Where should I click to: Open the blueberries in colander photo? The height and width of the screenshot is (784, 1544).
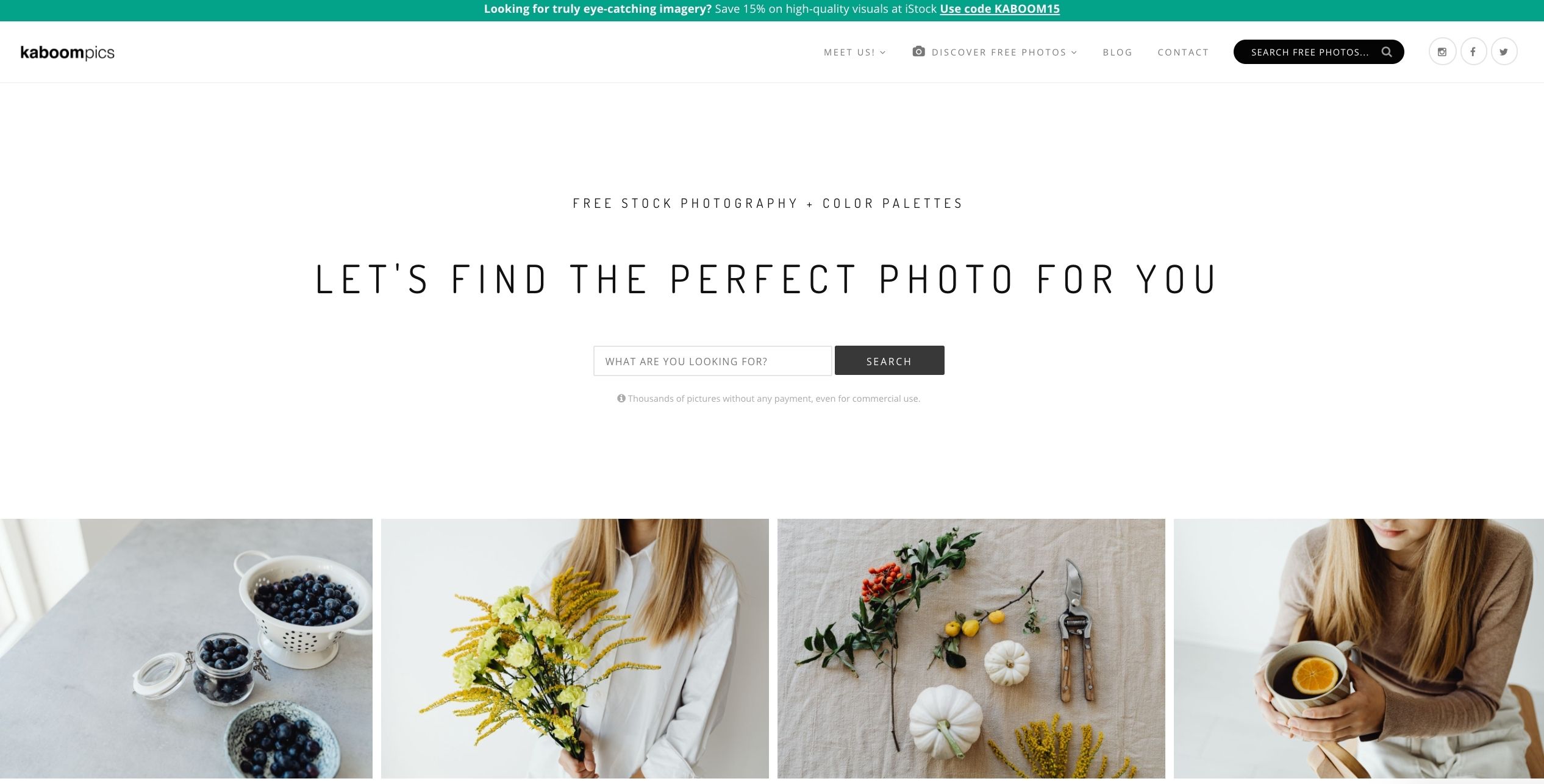coord(186,648)
